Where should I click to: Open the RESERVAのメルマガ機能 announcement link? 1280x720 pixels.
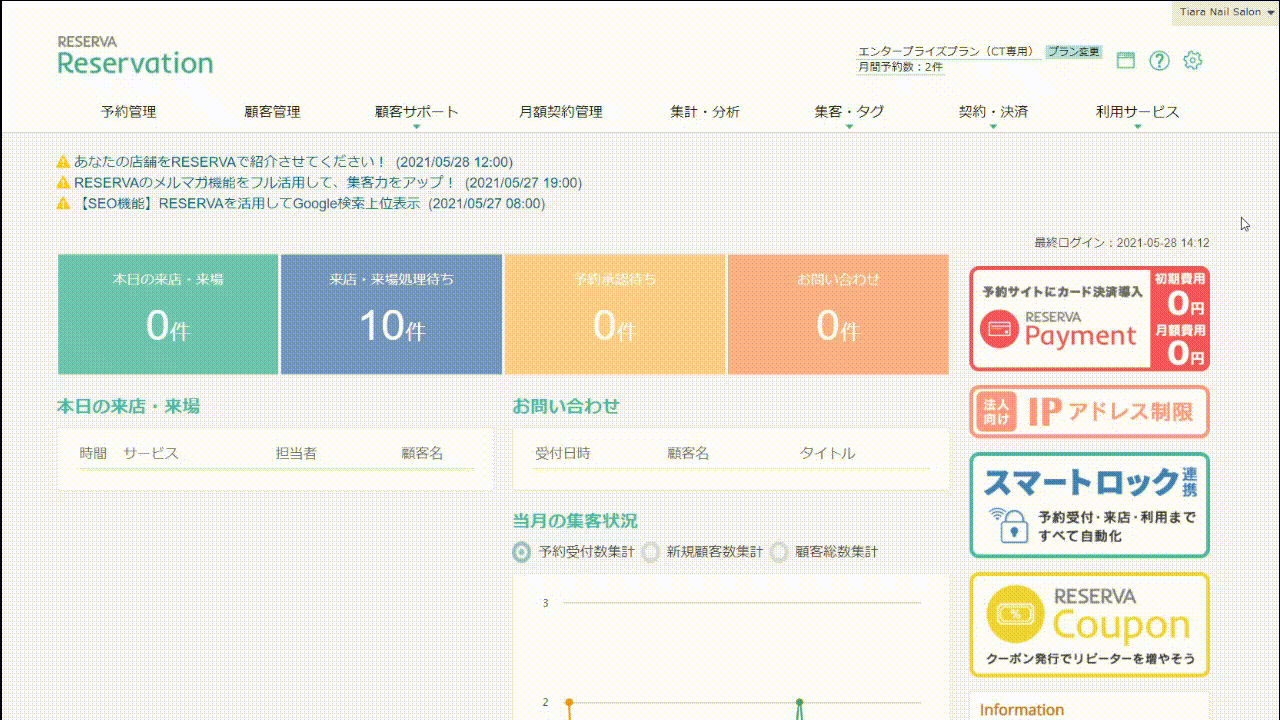pyautogui.click(x=265, y=182)
